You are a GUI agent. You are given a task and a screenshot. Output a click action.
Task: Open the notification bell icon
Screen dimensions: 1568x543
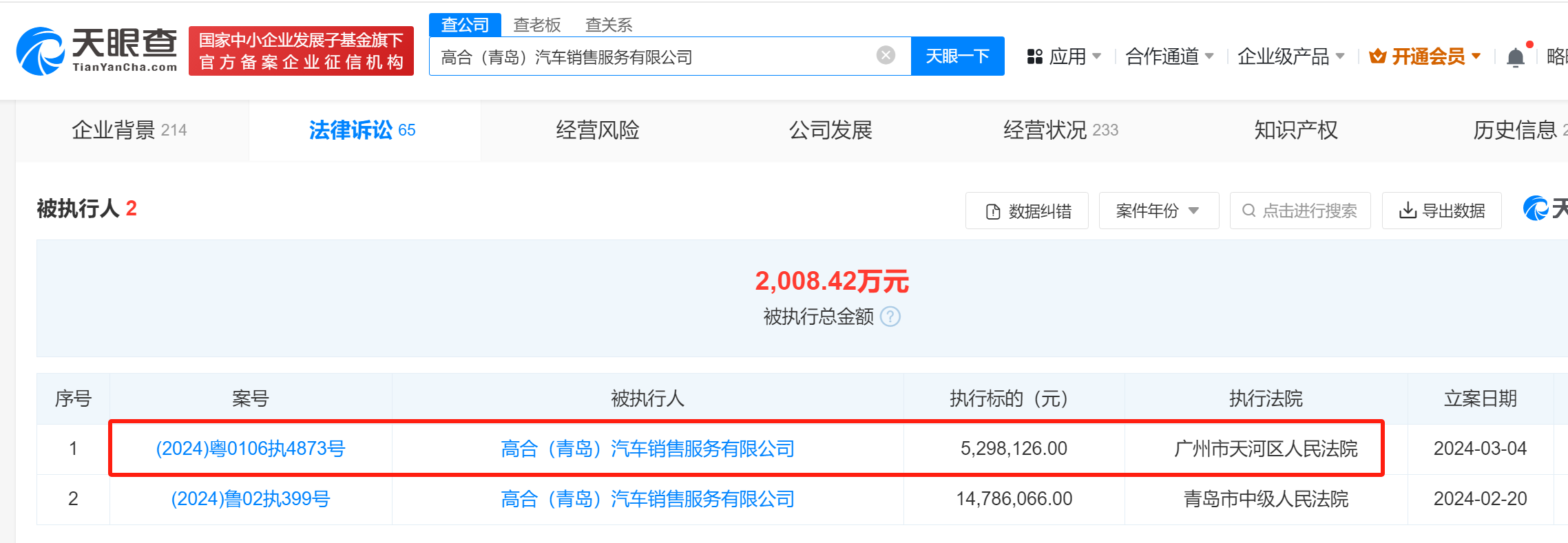pyautogui.click(x=1515, y=57)
